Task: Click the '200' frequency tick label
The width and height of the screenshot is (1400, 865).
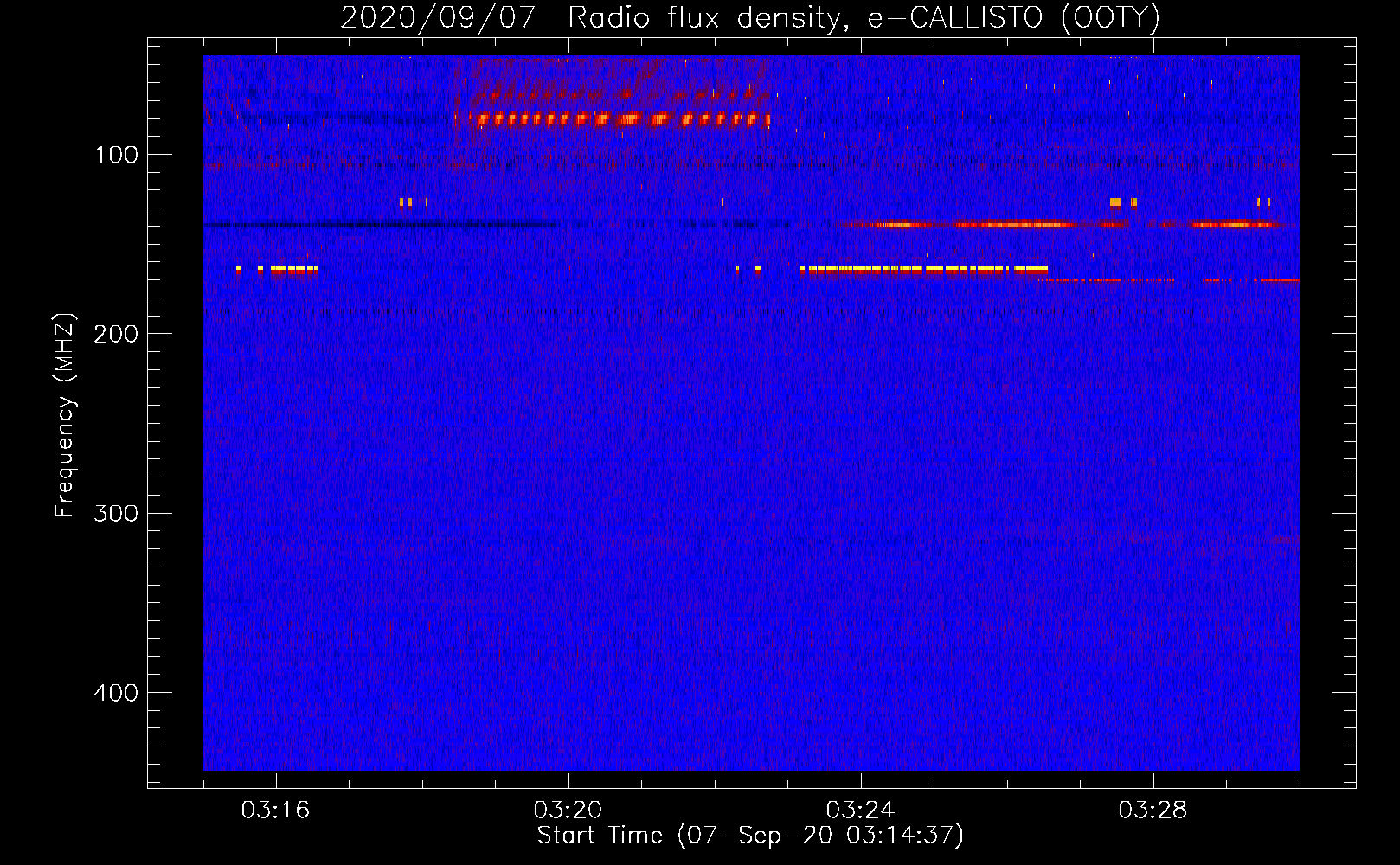Action: [x=116, y=334]
